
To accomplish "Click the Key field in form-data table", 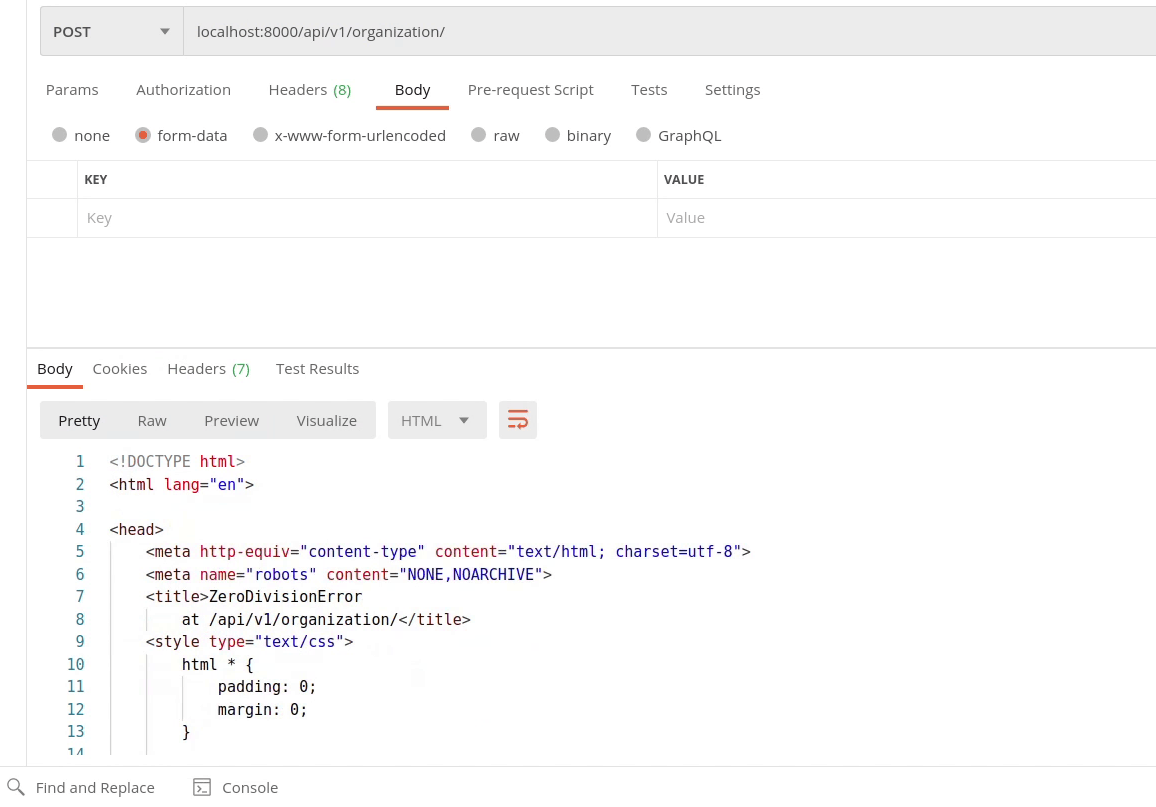I will tap(300, 217).
